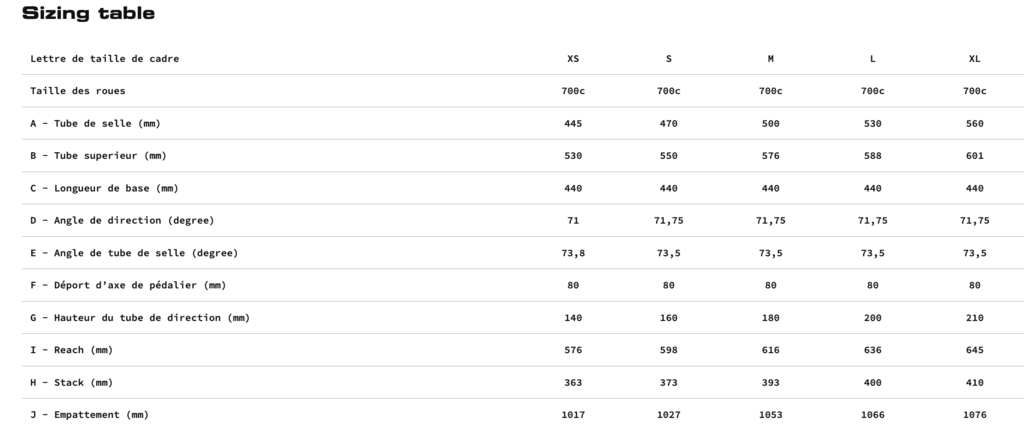The width and height of the screenshot is (1024, 434).
Task: Select the S frame size column header
Action: tap(669, 59)
